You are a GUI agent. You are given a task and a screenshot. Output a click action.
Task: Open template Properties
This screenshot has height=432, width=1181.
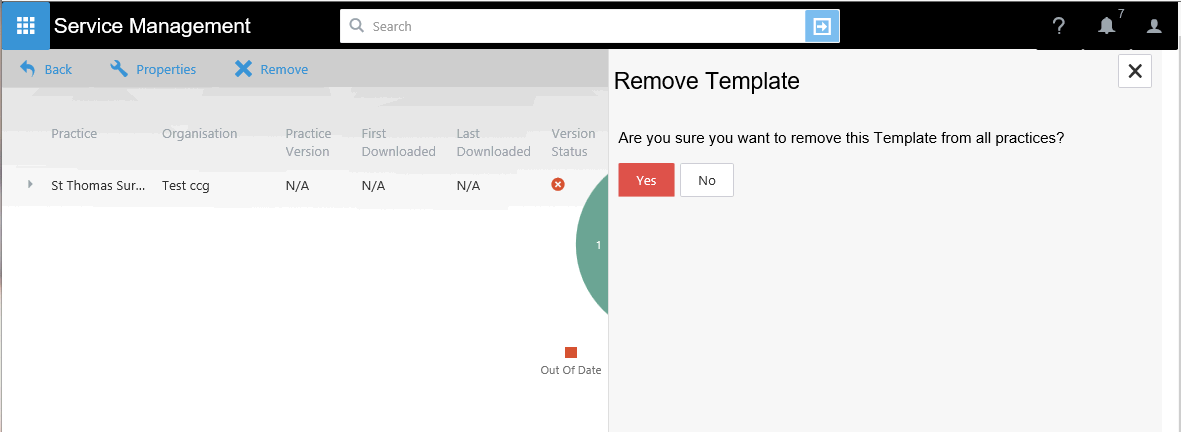(153, 69)
